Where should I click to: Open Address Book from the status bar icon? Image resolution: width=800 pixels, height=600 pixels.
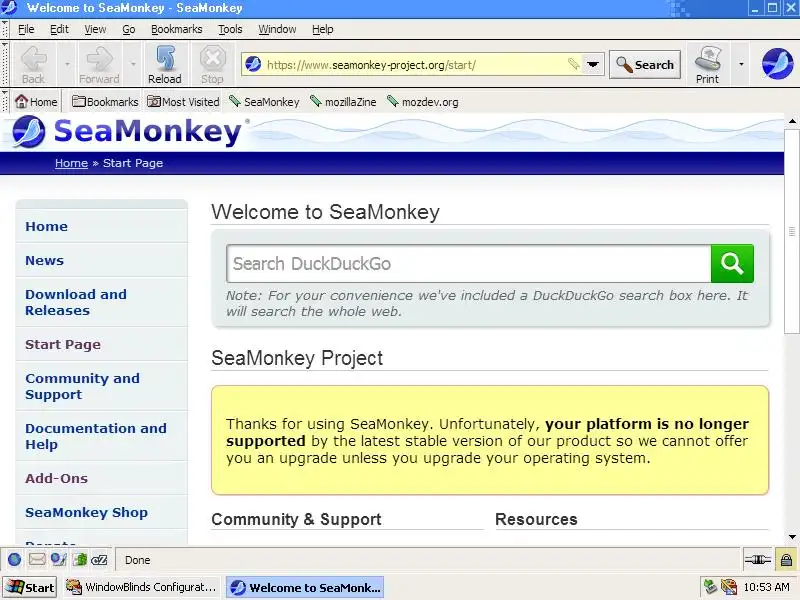coord(80,560)
